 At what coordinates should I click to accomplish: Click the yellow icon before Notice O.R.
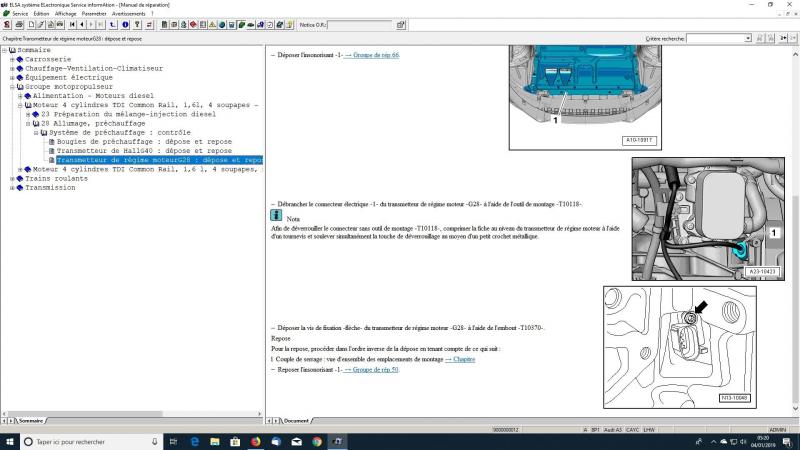pyautogui.click(x=289, y=24)
